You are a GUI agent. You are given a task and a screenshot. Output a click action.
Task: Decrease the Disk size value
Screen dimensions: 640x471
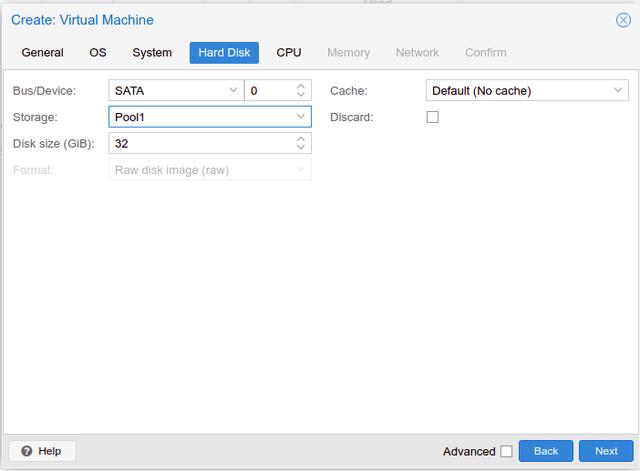301,147
